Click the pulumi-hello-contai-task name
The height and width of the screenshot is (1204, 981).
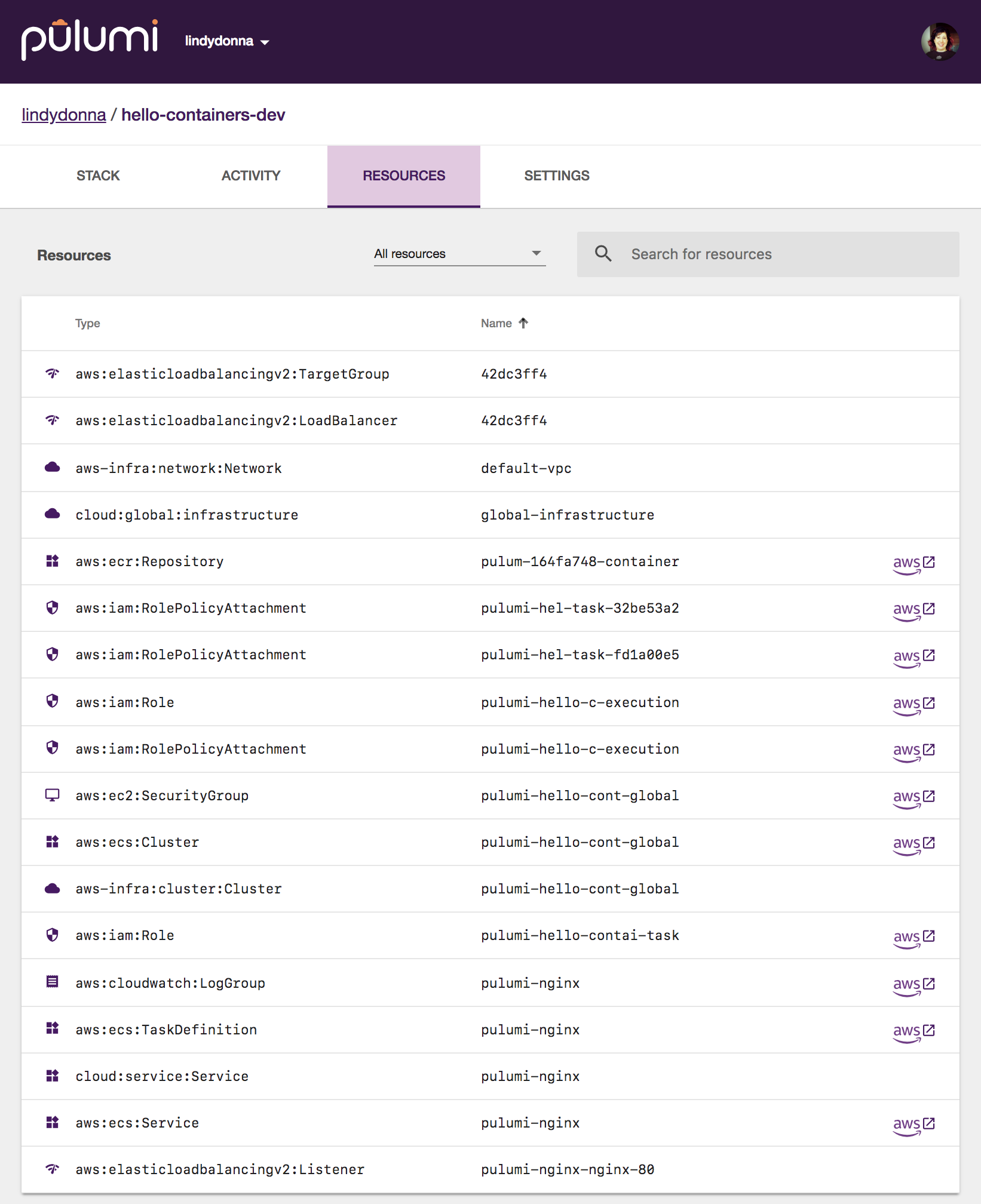580,935
